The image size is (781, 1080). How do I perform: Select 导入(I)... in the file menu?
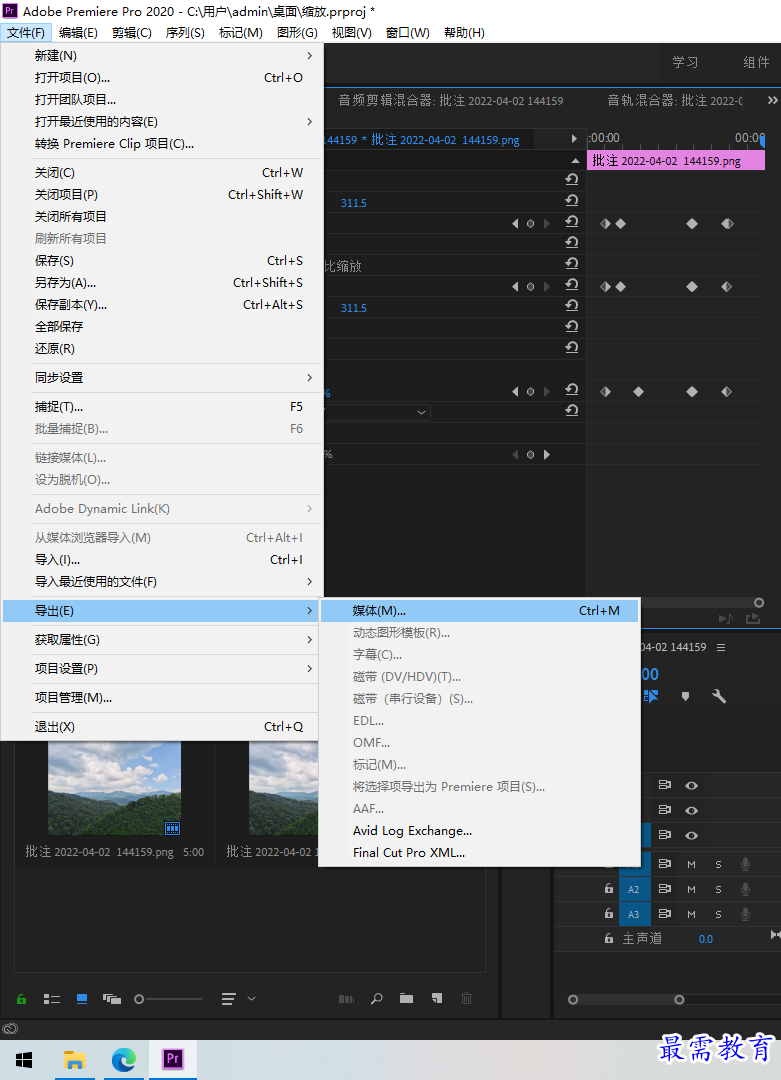(x=163, y=559)
